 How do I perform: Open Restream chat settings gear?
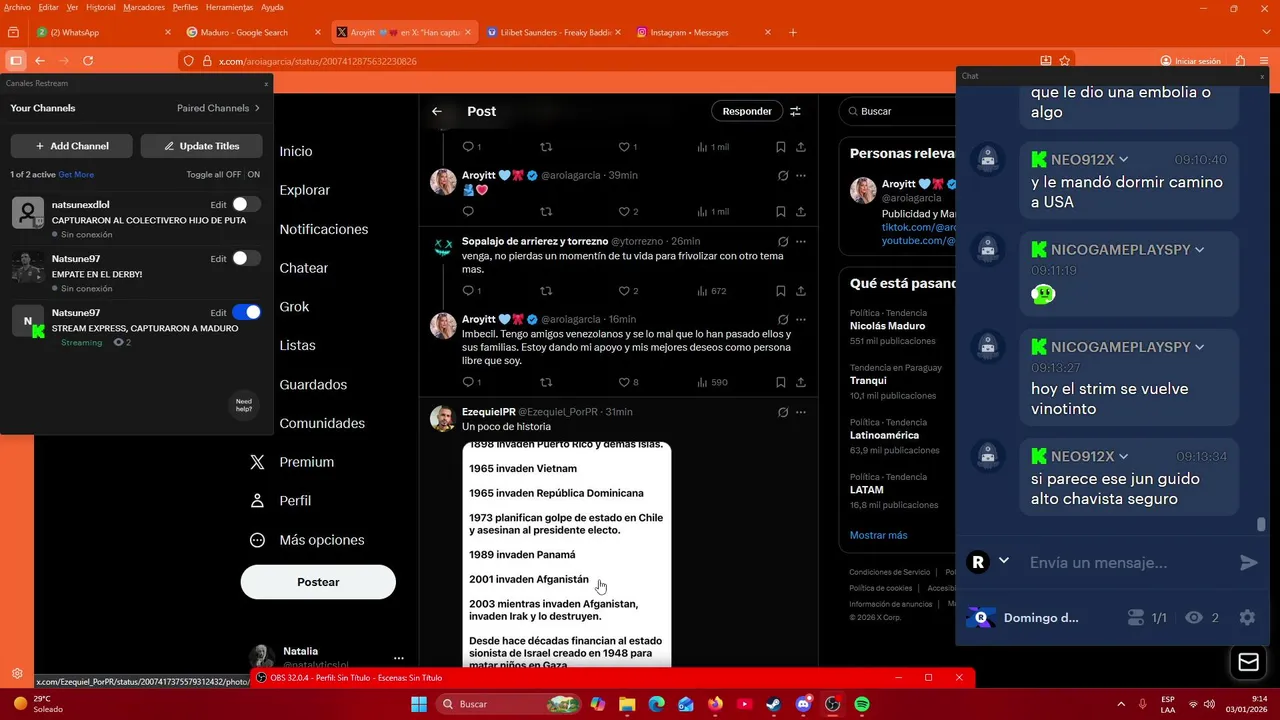(1247, 618)
